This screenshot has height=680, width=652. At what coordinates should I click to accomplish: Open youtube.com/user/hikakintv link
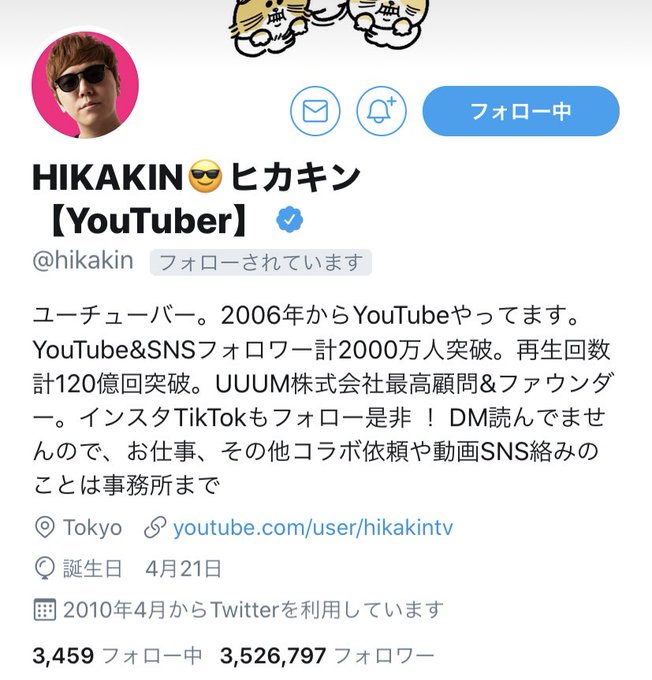pyautogui.click(x=313, y=528)
